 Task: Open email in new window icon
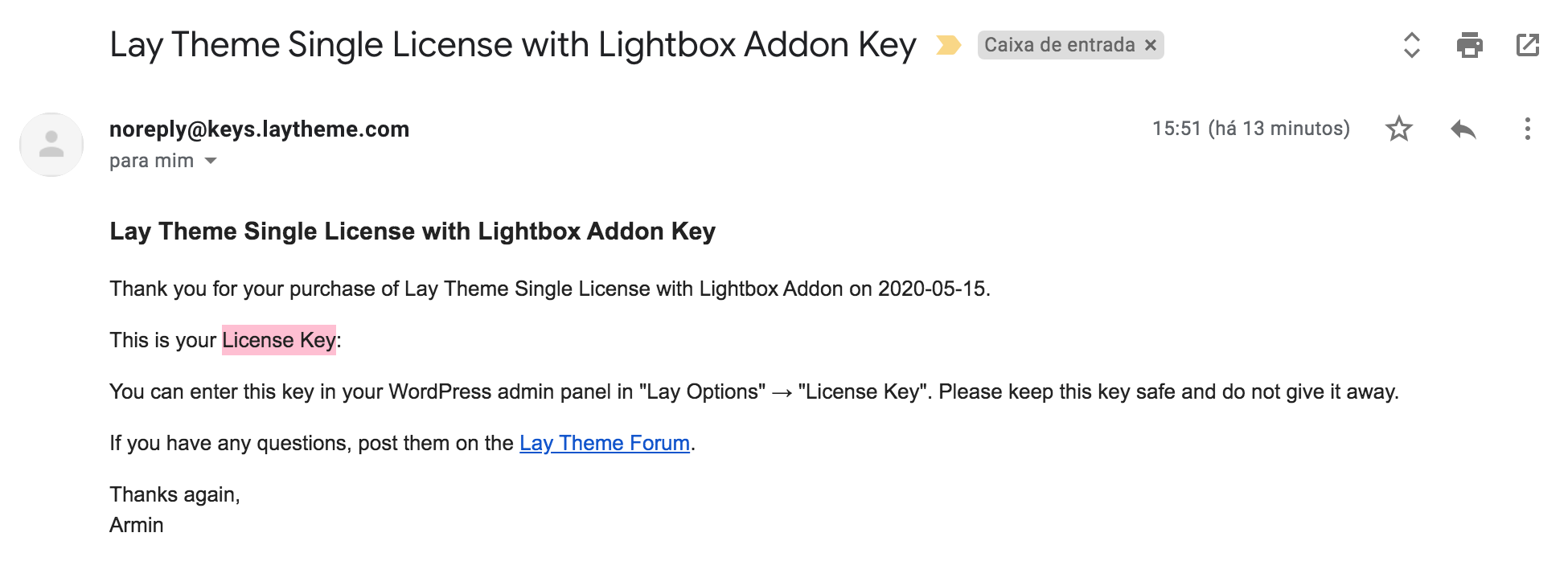(1527, 45)
